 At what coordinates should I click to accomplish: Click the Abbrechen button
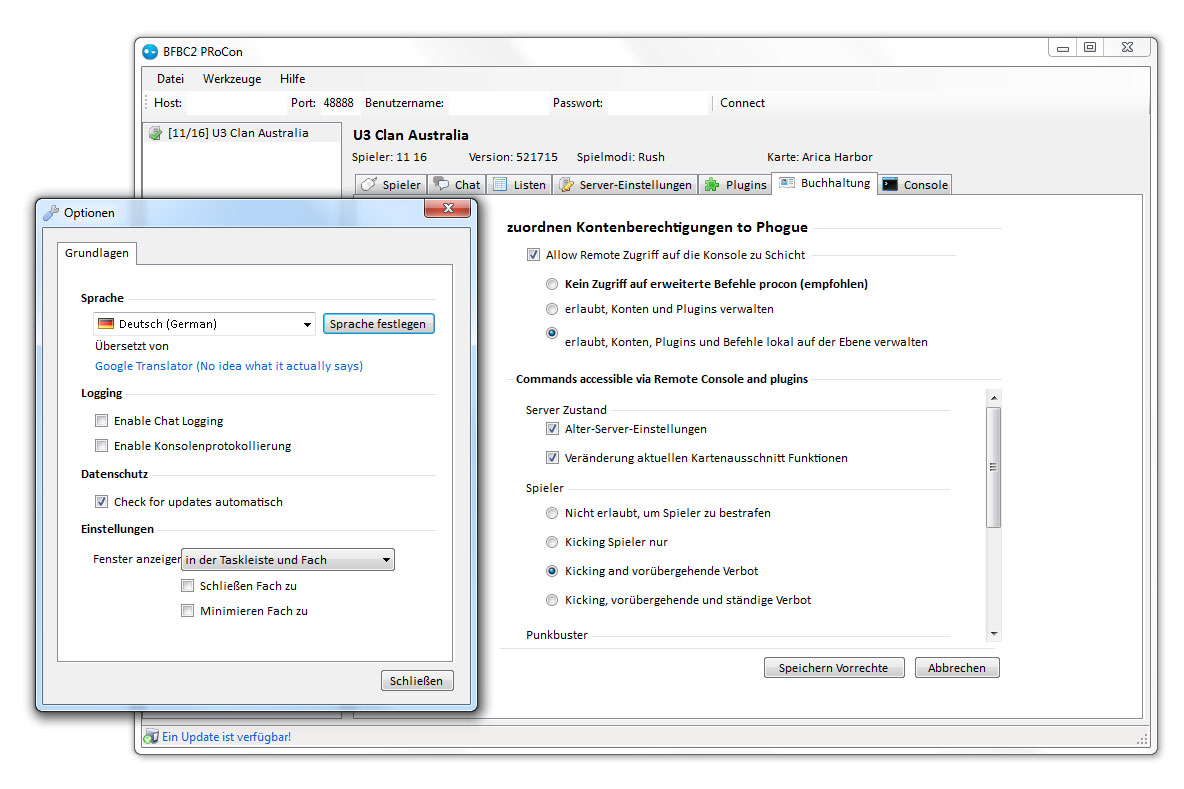[x=957, y=667]
